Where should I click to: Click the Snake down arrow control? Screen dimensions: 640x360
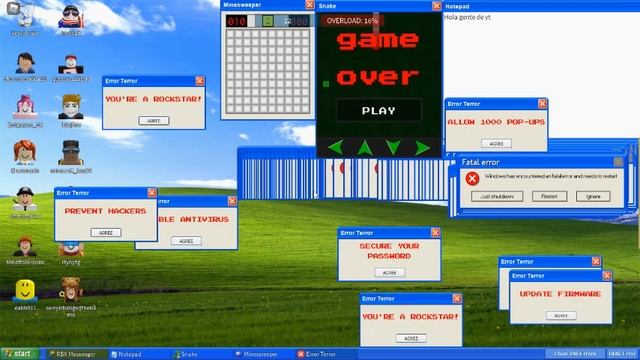tap(393, 147)
